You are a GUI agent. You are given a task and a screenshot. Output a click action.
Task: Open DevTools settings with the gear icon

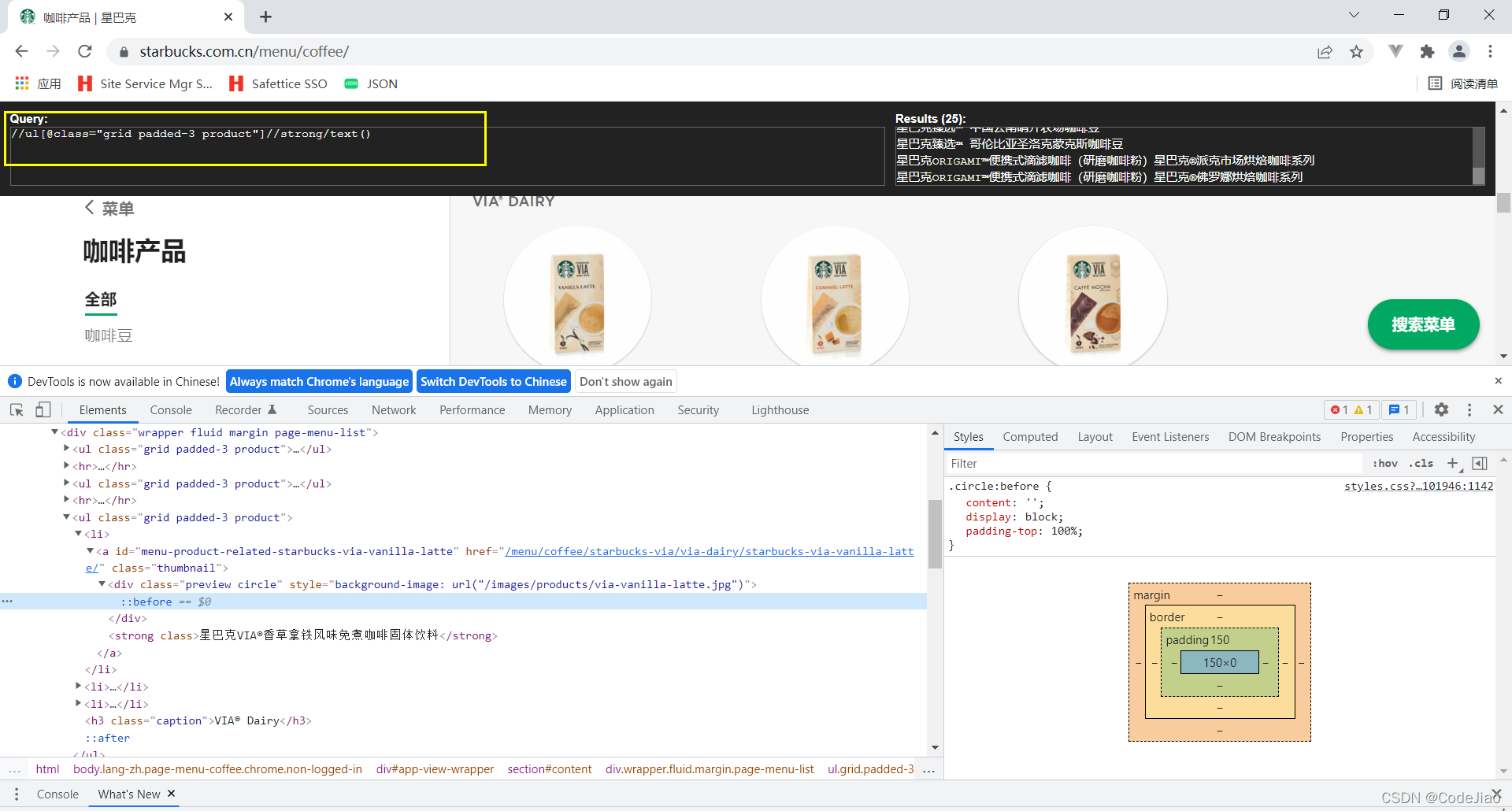pos(1442,409)
